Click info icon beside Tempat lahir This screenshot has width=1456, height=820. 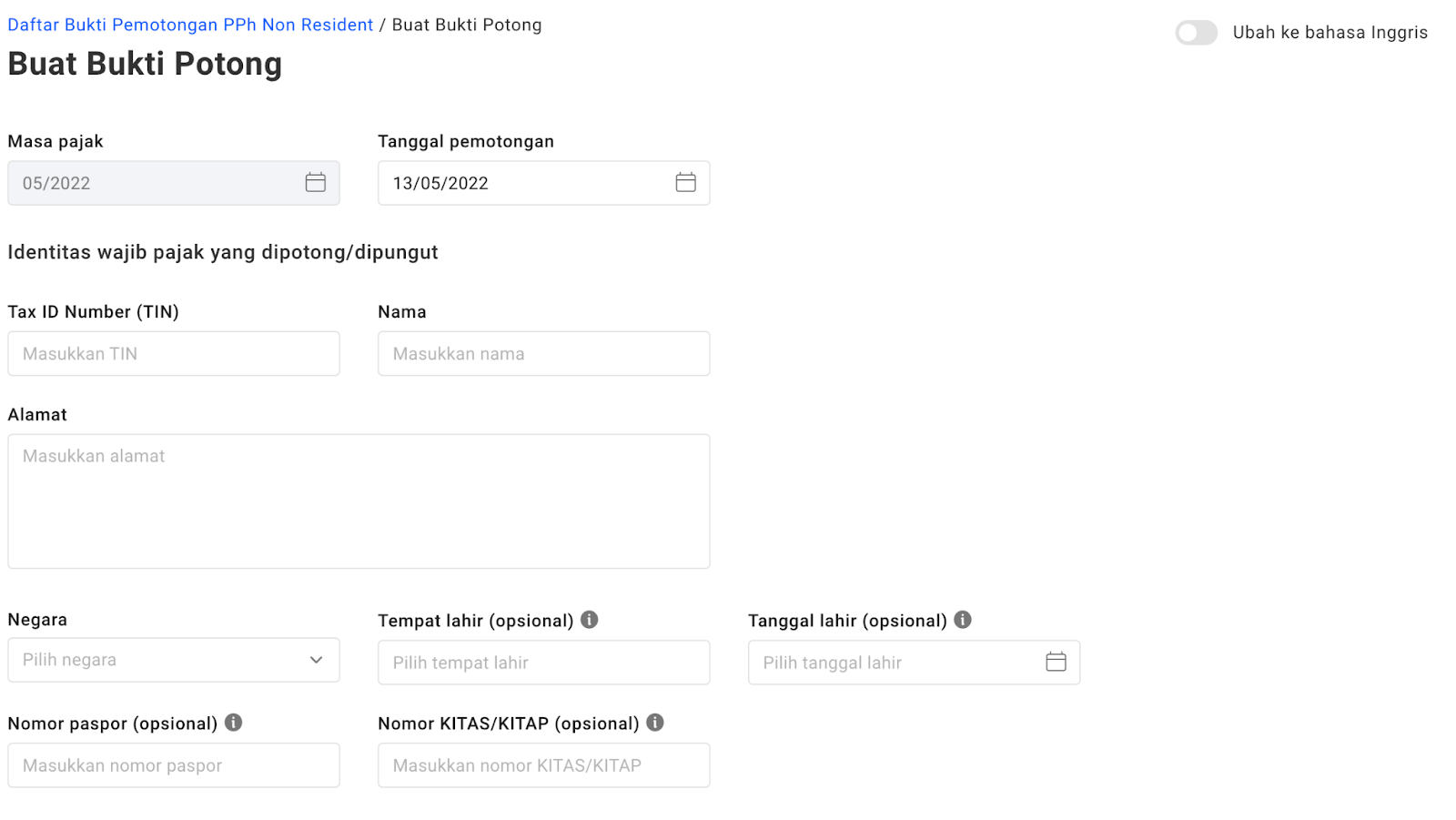[x=590, y=620]
